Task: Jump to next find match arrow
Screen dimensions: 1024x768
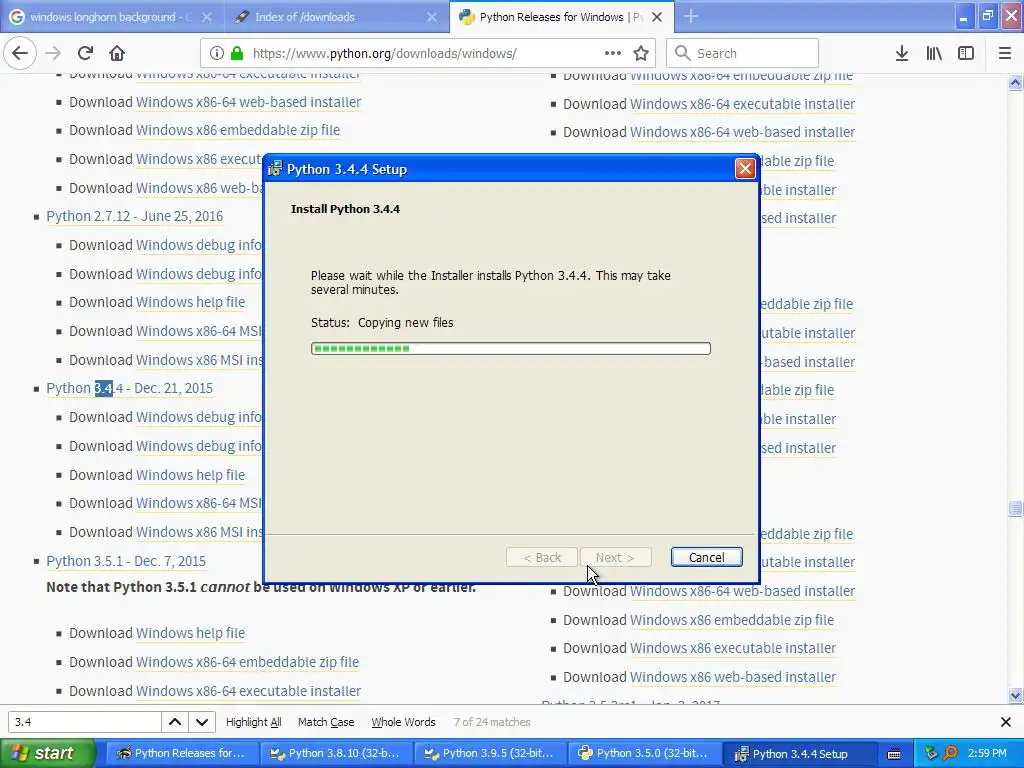Action: pos(202,722)
